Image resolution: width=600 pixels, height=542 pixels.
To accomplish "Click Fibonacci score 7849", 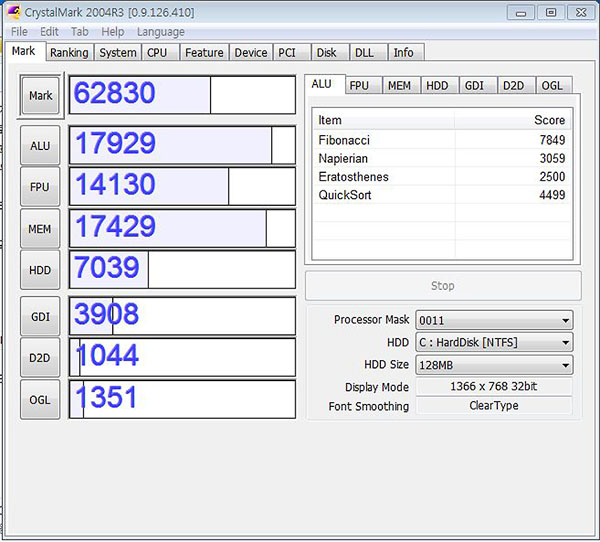I will click(552, 140).
